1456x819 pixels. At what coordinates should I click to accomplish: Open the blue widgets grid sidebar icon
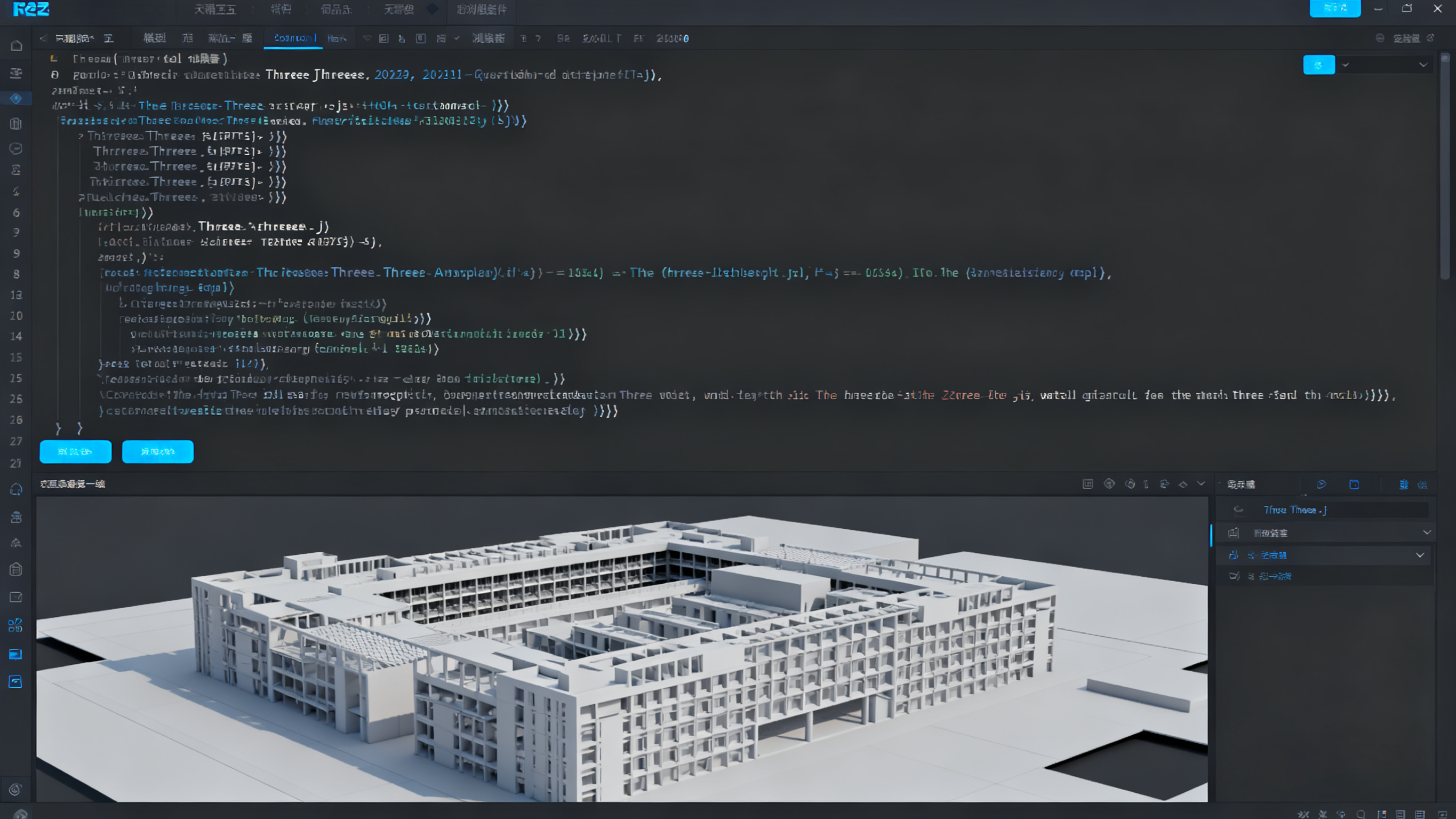coord(16,625)
